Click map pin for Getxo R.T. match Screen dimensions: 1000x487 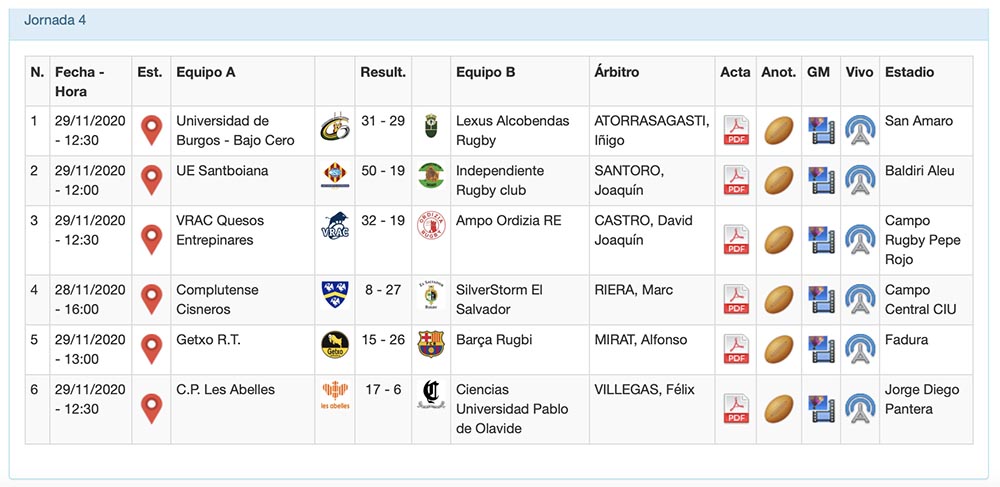click(x=151, y=349)
